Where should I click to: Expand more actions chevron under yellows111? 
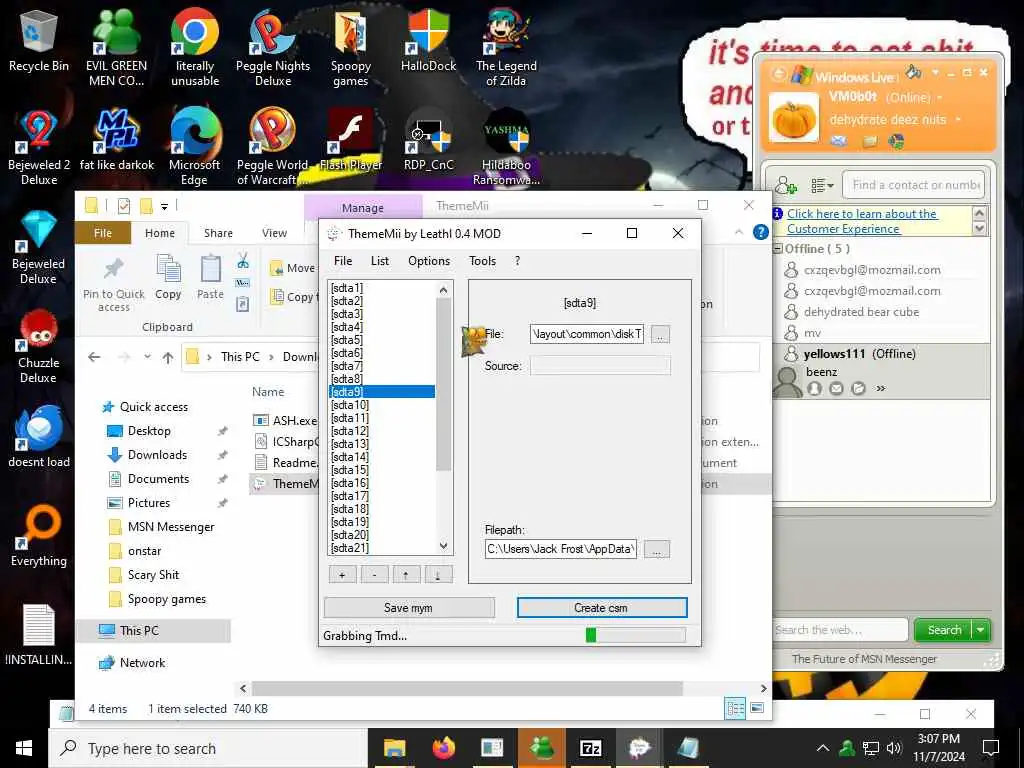point(880,389)
